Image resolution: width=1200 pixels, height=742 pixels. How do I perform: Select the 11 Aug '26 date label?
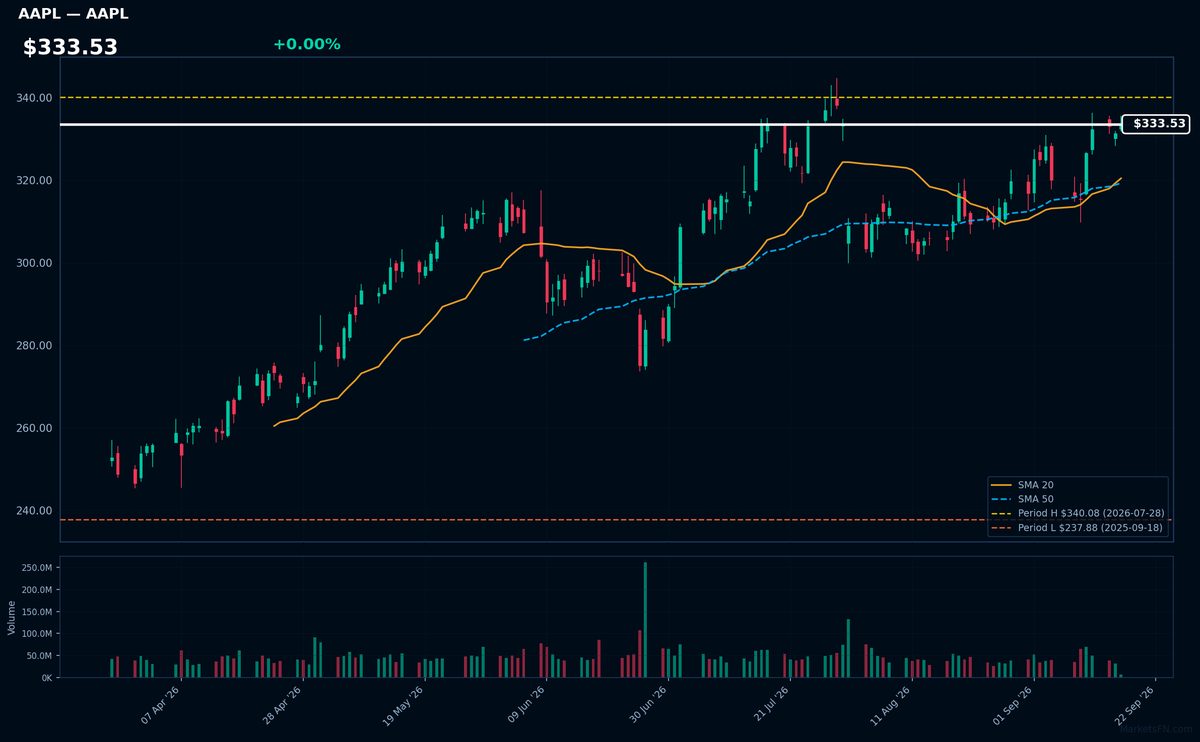pos(892,706)
